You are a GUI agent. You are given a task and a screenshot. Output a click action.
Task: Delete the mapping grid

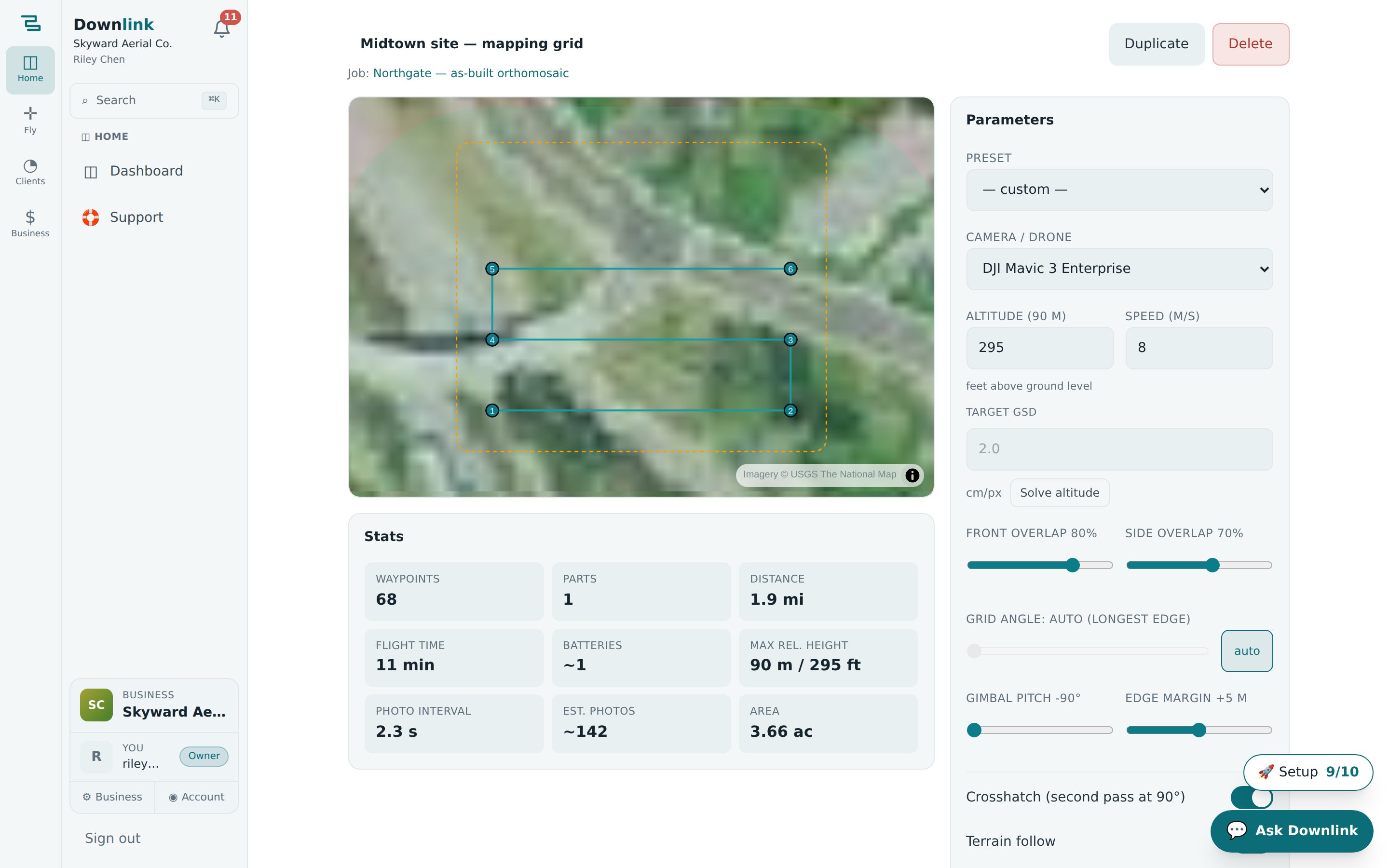pos(1250,44)
